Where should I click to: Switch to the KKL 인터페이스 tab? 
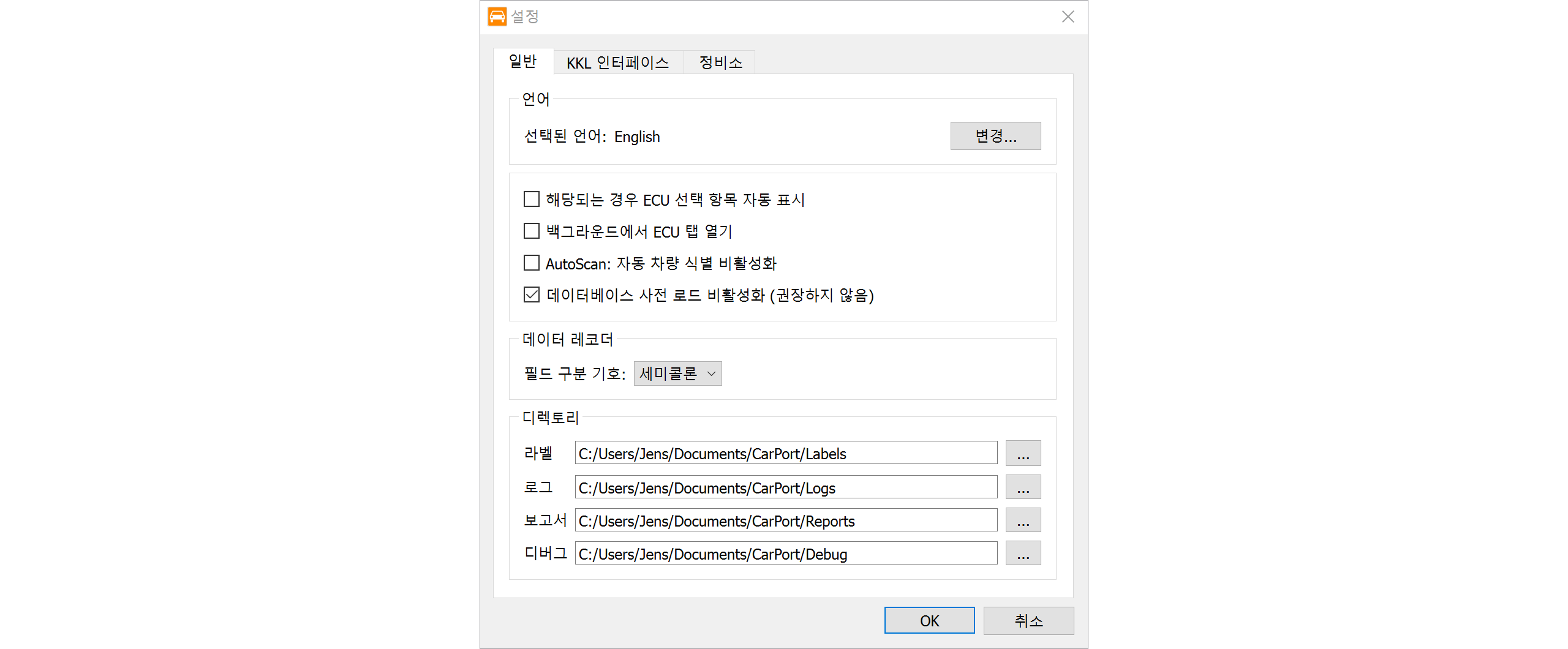(618, 62)
